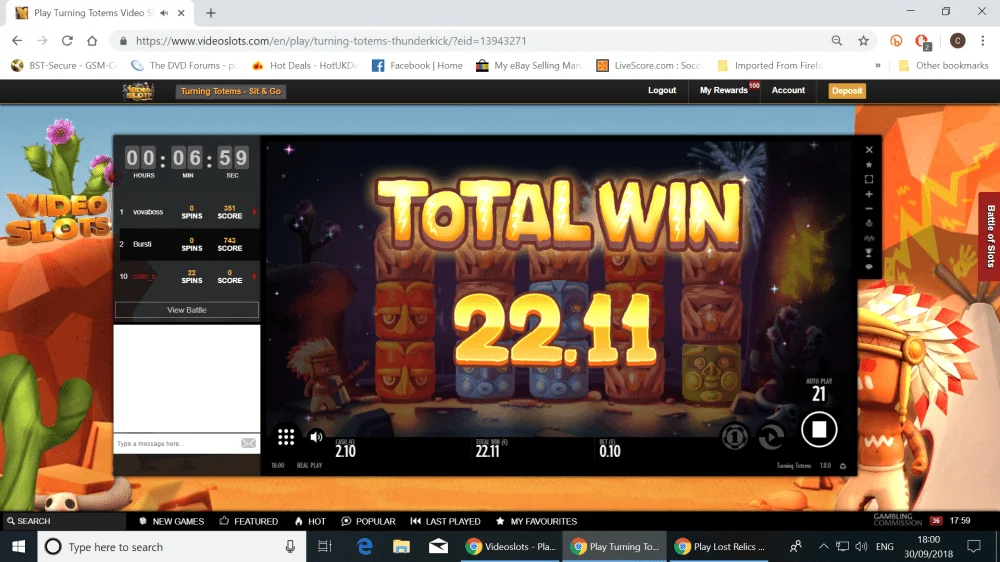
Task: Open Microsoft Edge from taskbar
Action: point(364,547)
